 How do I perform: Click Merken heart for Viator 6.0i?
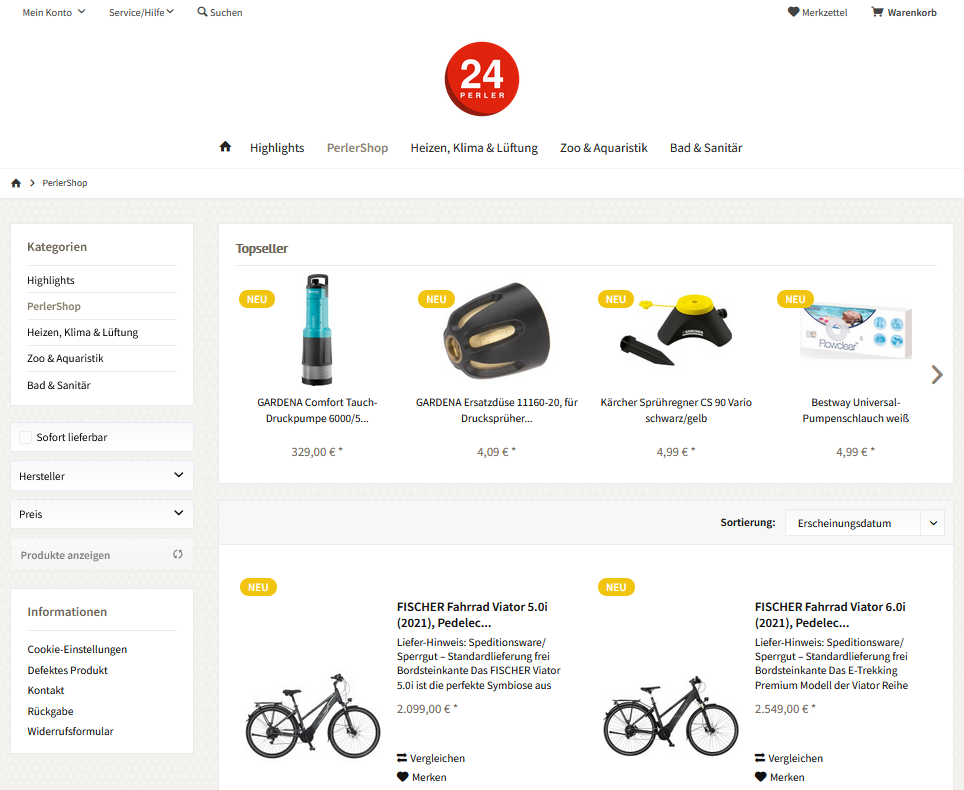pyautogui.click(x=761, y=776)
